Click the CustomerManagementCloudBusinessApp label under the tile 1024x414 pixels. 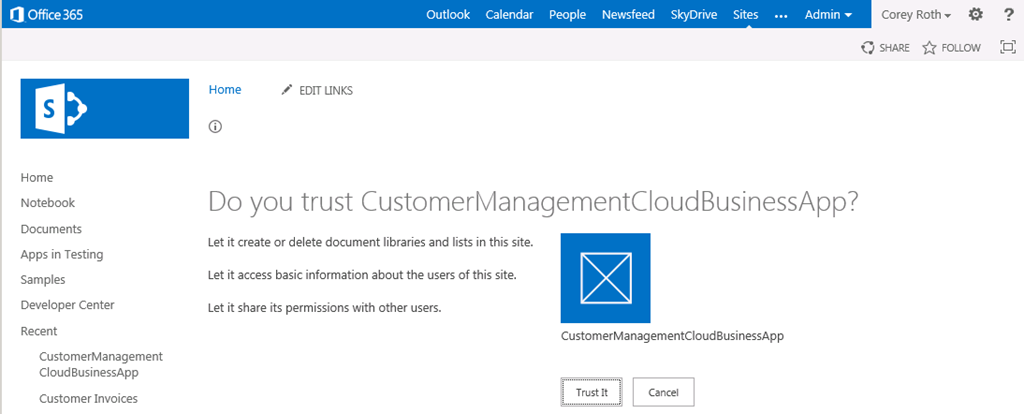coord(672,336)
